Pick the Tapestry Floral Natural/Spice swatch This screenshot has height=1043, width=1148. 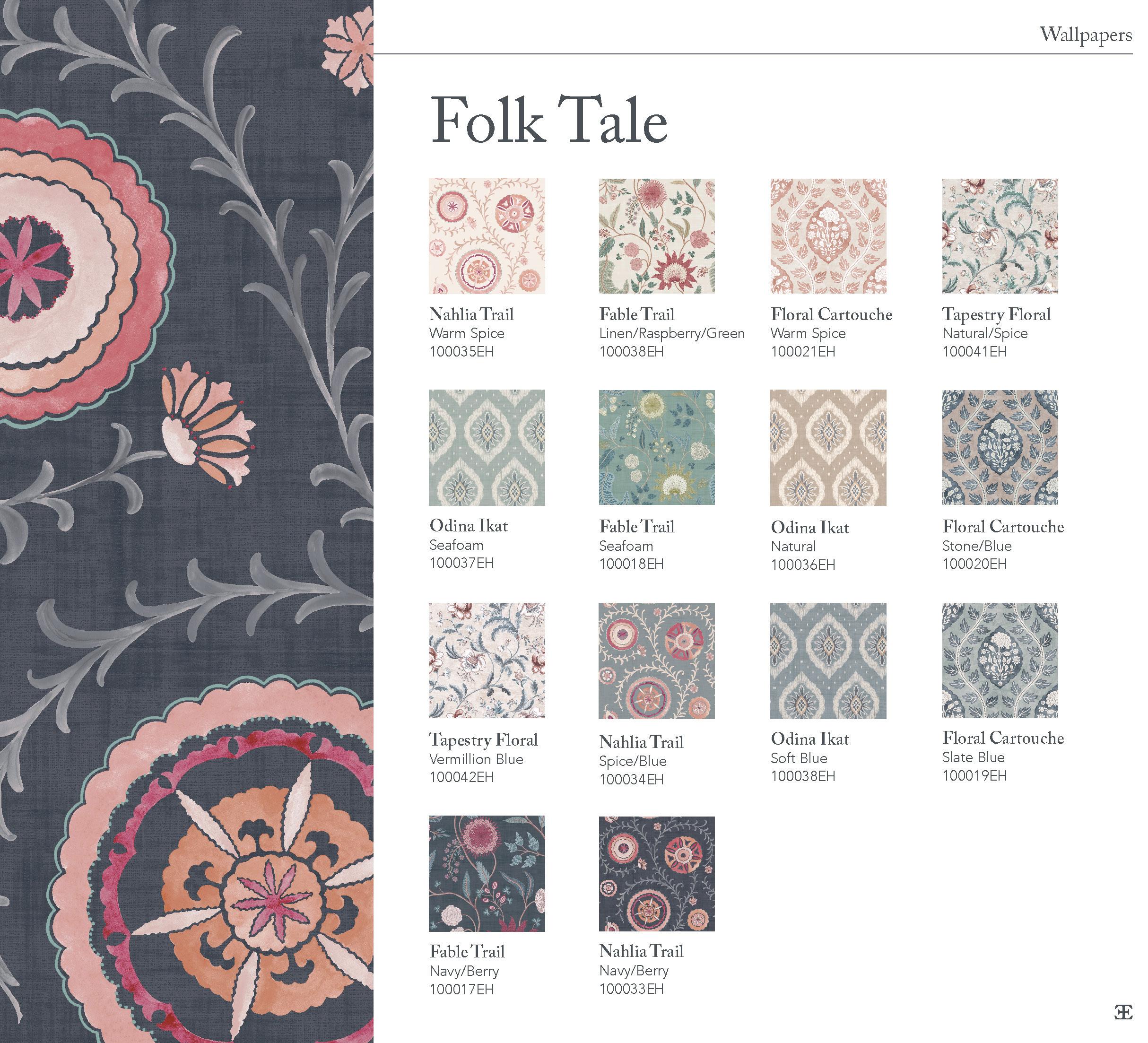[x=1000, y=236]
